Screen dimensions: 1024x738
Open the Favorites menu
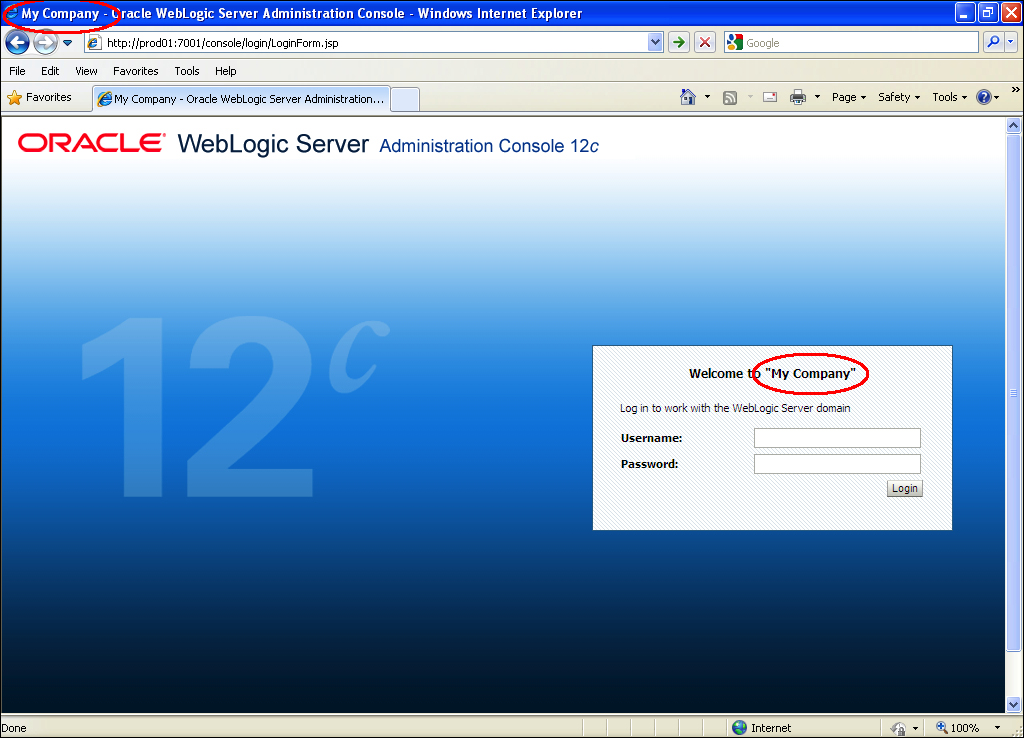coord(136,71)
